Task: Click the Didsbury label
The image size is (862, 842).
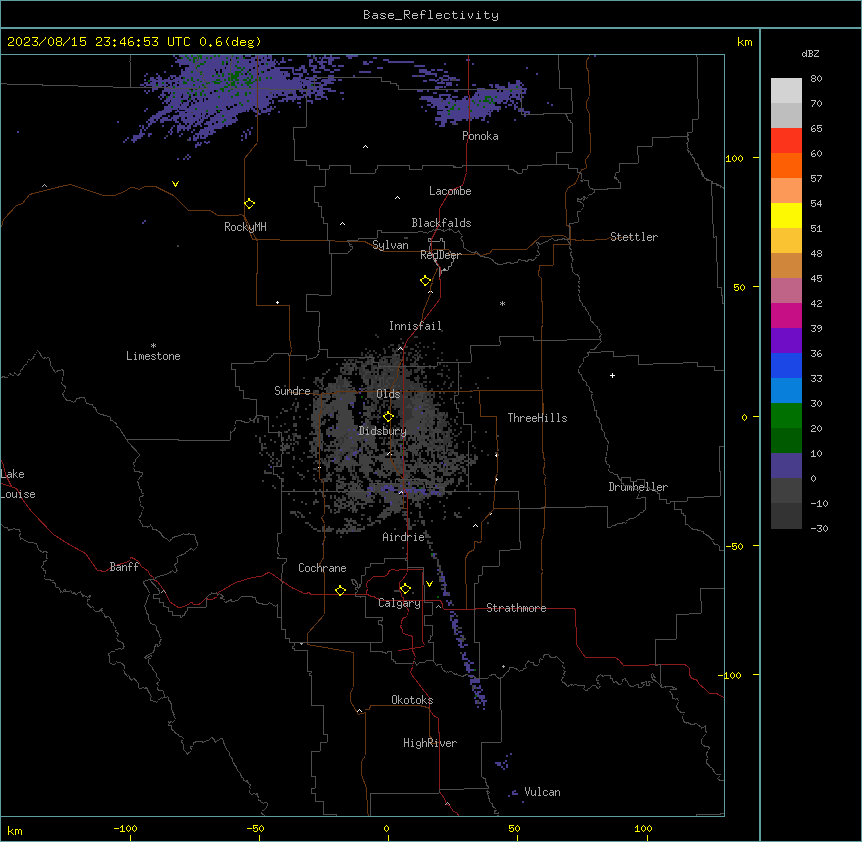Action: click(383, 431)
